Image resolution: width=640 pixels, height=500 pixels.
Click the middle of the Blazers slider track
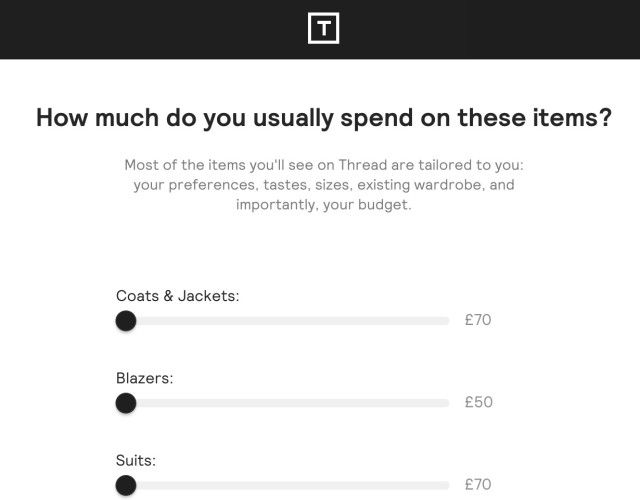[282, 403]
